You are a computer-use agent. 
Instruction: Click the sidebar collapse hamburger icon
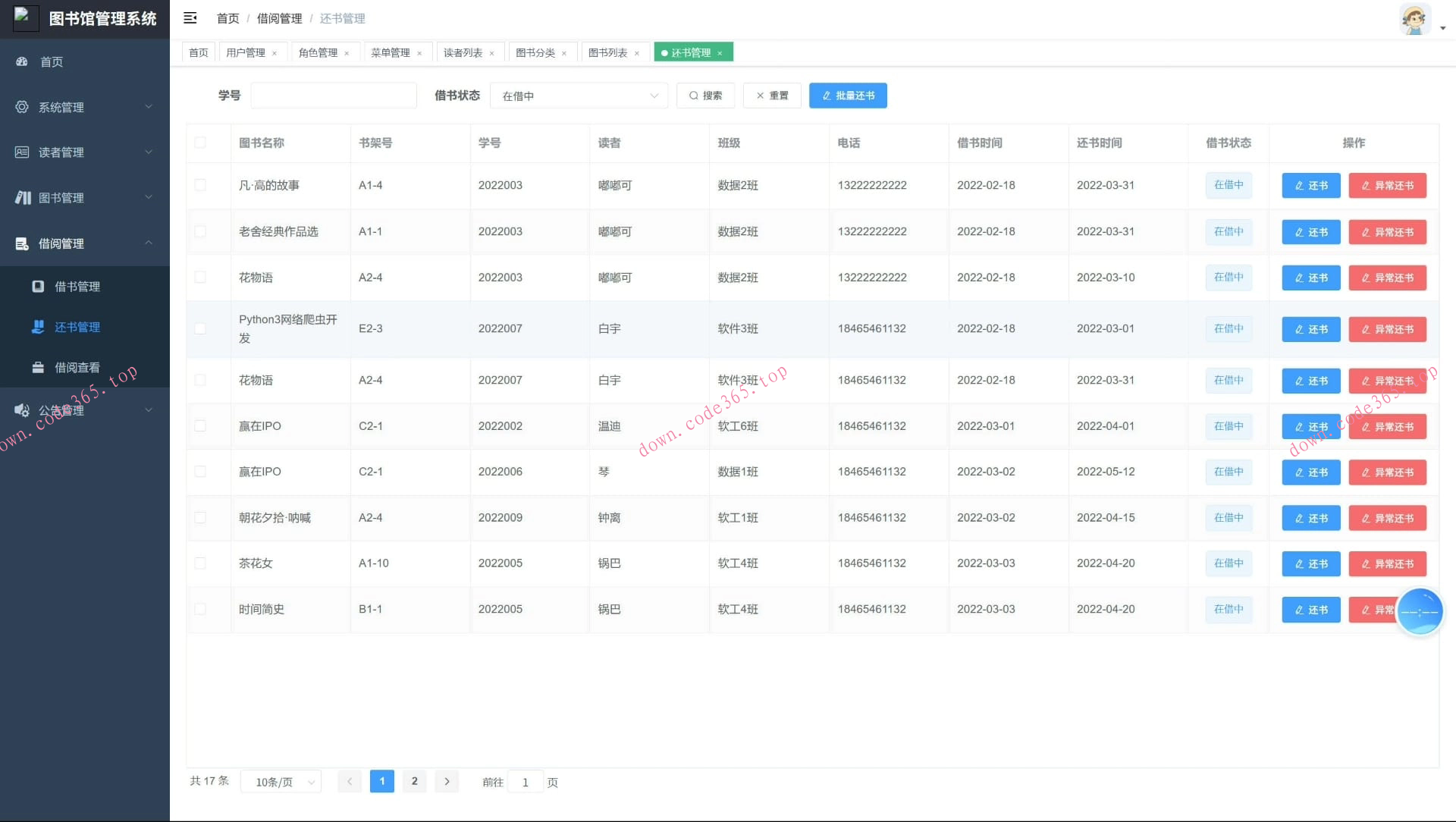190,17
